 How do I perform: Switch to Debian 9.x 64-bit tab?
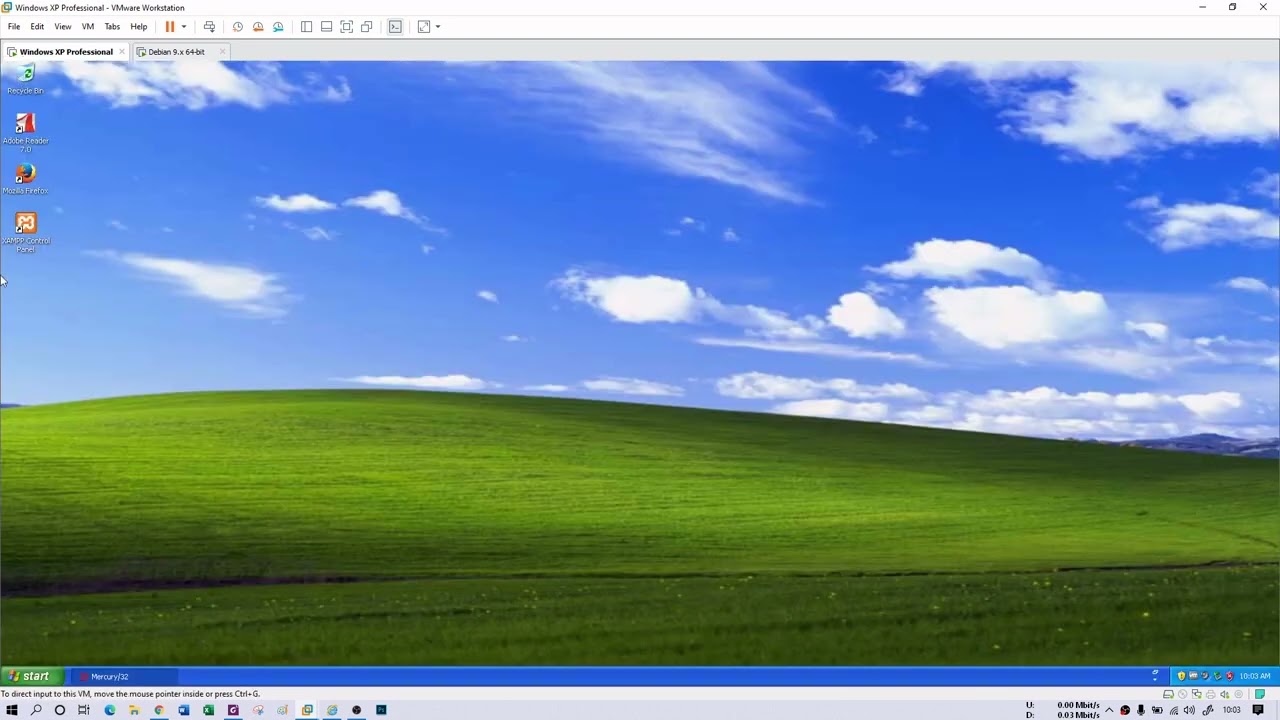177,52
